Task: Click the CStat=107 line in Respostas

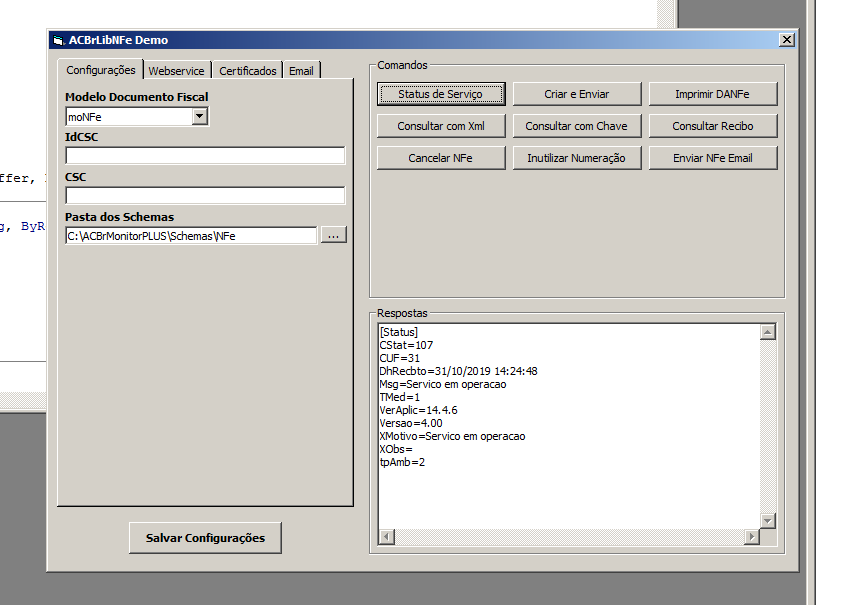Action: pyautogui.click(x=406, y=345)
